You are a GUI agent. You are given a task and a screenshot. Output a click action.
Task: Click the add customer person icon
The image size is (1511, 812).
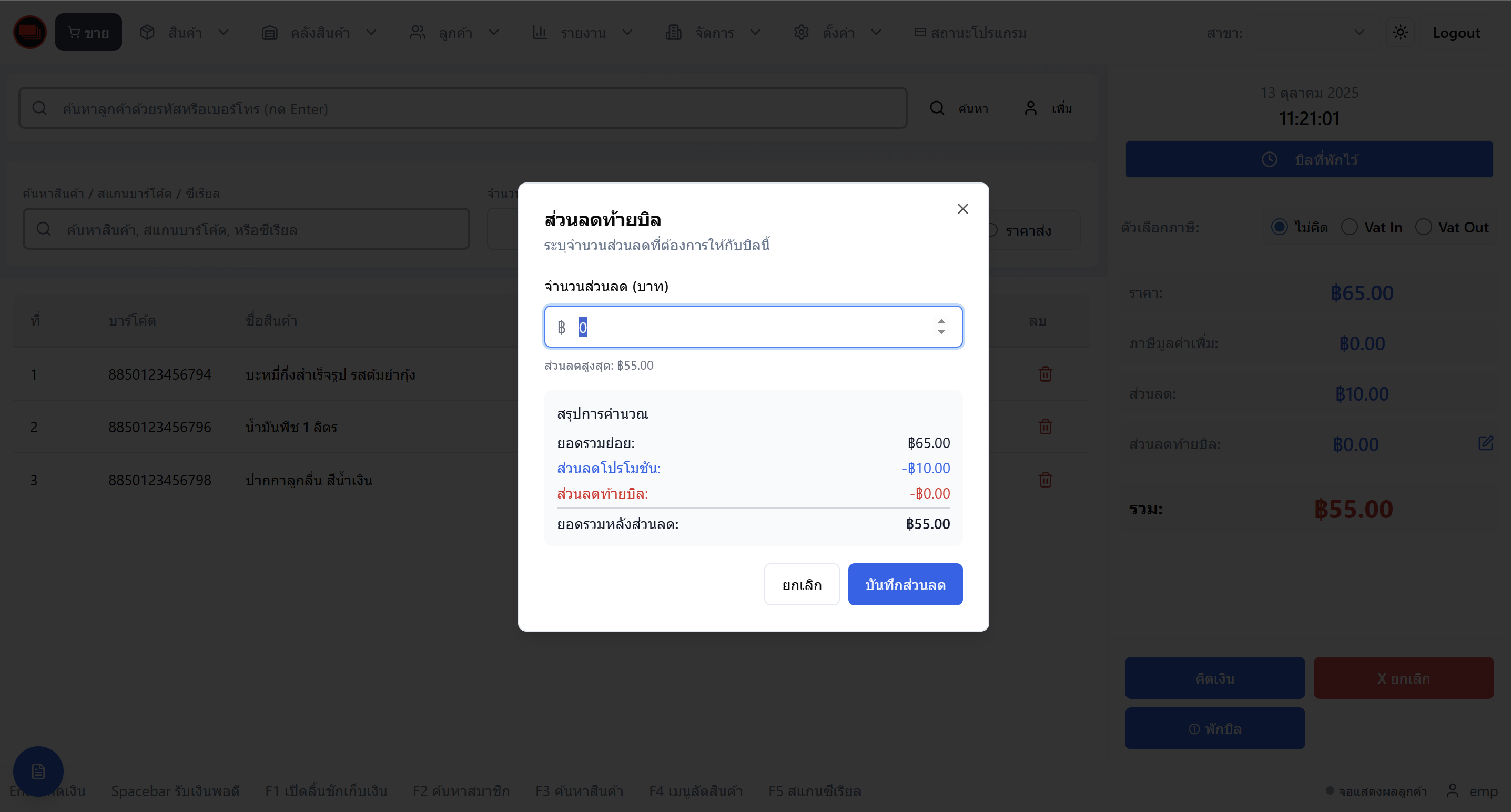pyautogui.click(x=1031, y=108)
